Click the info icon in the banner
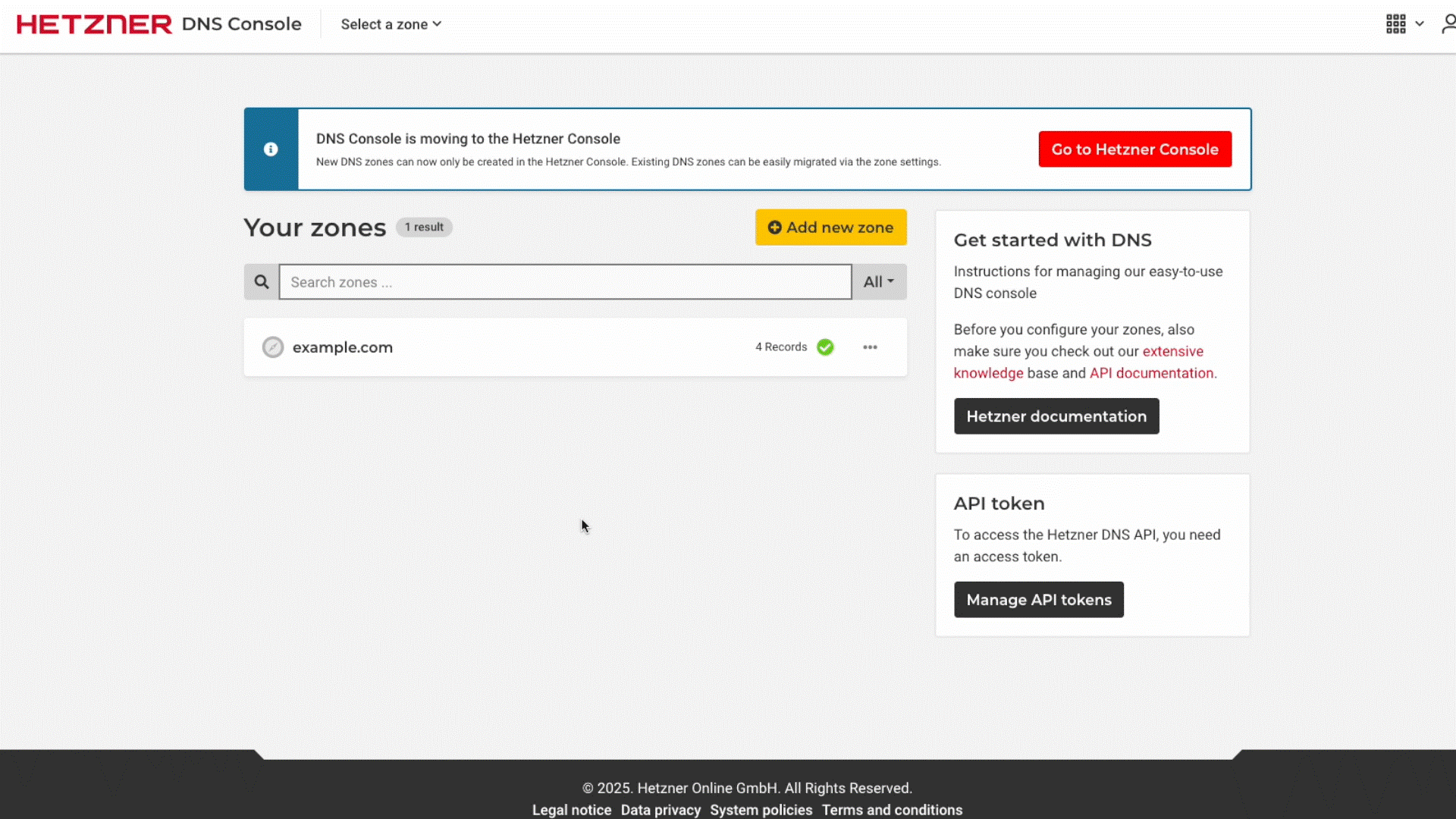The height and width of the screenshot is (819, 1456). [x=271, y=149]
